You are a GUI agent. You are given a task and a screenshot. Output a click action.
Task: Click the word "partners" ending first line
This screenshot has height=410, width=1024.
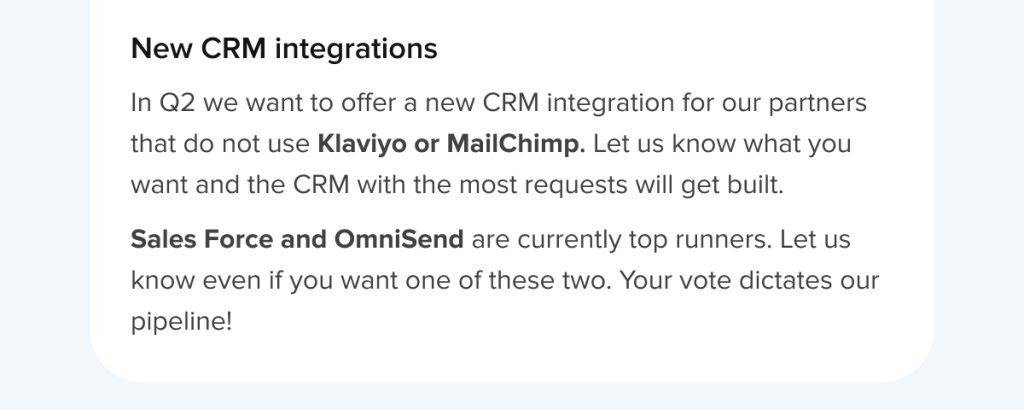818,102
